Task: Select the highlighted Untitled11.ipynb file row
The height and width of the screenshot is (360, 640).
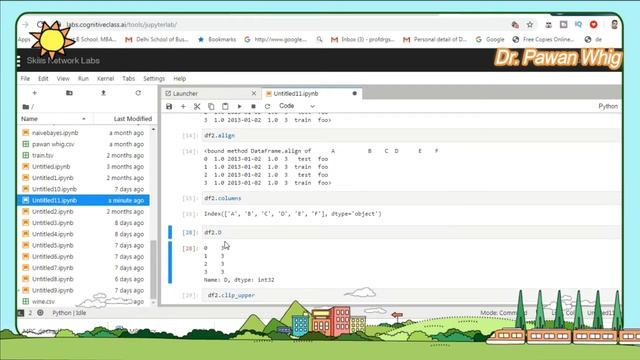Action: click(84, 200)
